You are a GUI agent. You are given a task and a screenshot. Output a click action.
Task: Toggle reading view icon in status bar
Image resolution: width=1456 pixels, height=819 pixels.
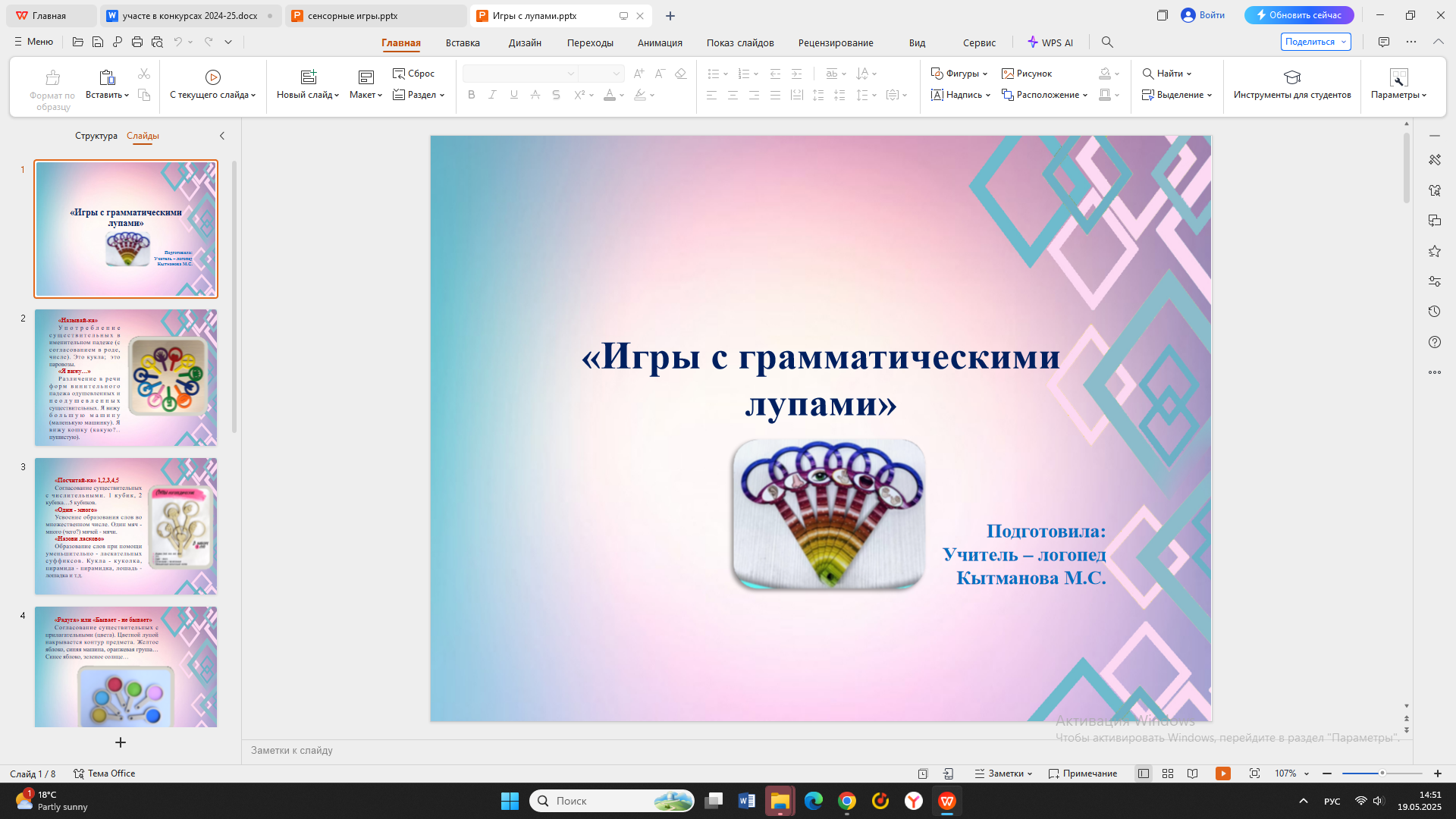coord(1192,773)
